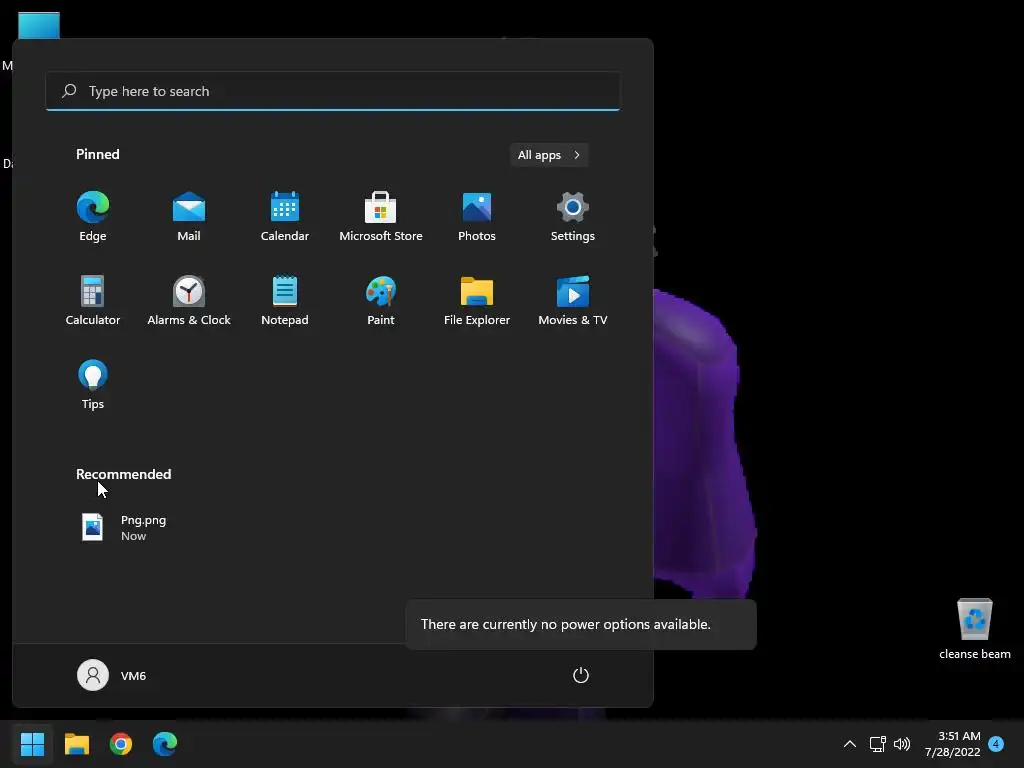Open Microsoft Store
The width and height of the screenshot is (1024, 768).
click(381, 216)
